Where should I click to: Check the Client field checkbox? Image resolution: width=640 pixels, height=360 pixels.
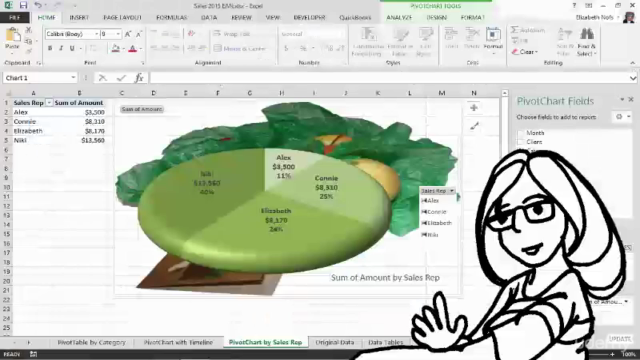(x=521, y=142)
